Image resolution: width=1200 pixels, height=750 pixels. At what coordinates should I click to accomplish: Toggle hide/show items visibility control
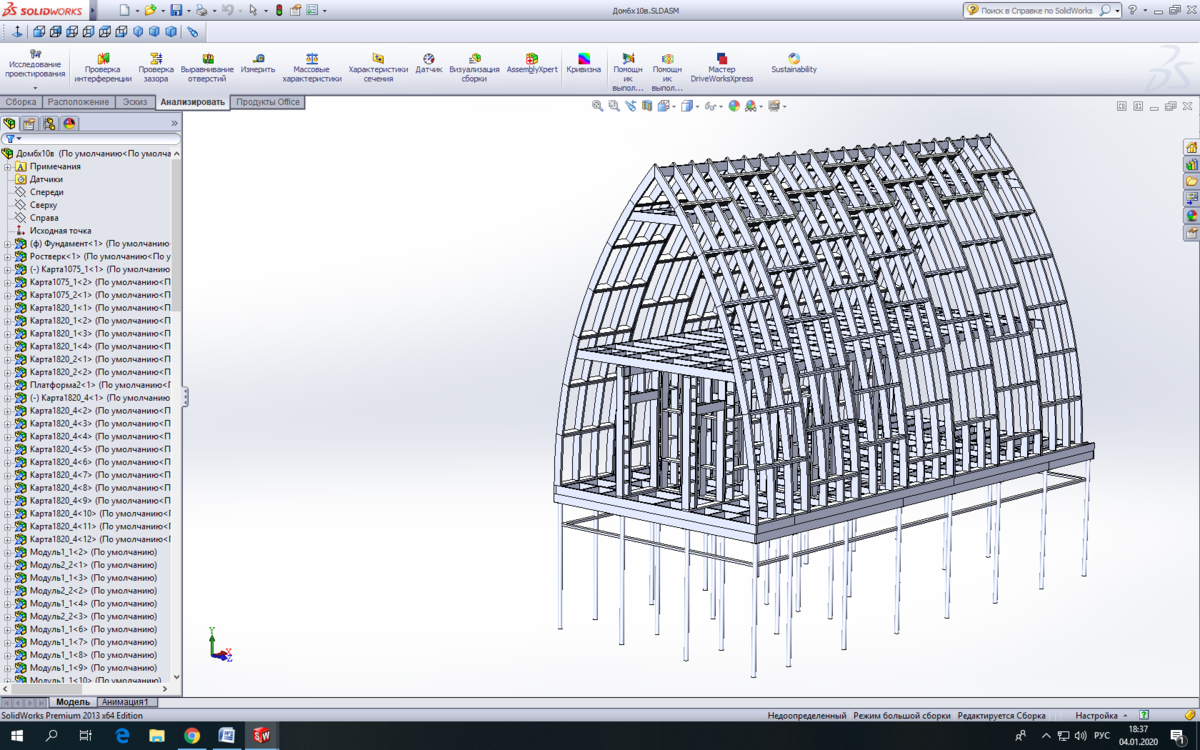(710, 105)
